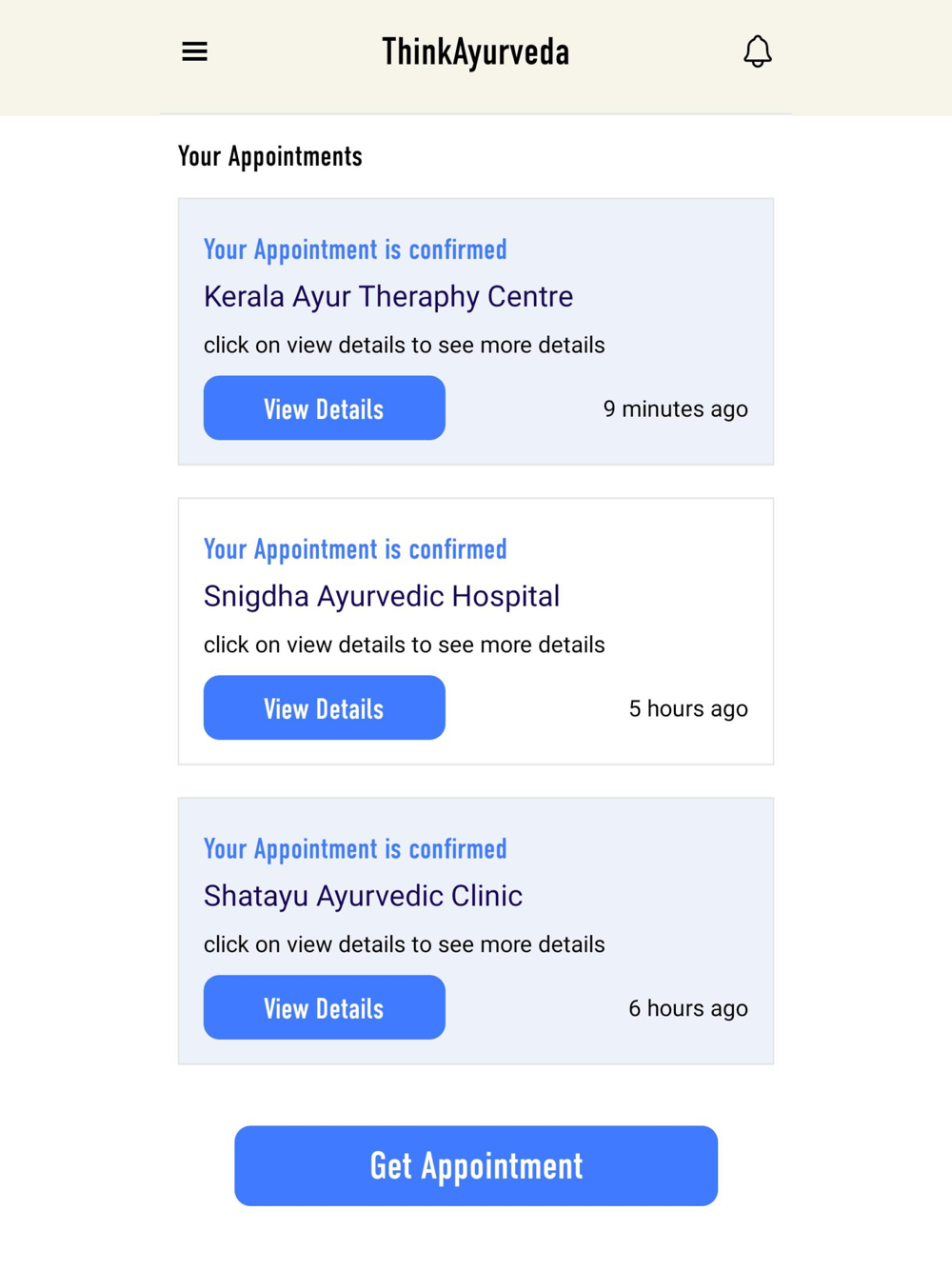Viewport: 952px width, 1270px height.
Task: Click the 6 hours ago timestamp
Action: (x=687, y=1009)
